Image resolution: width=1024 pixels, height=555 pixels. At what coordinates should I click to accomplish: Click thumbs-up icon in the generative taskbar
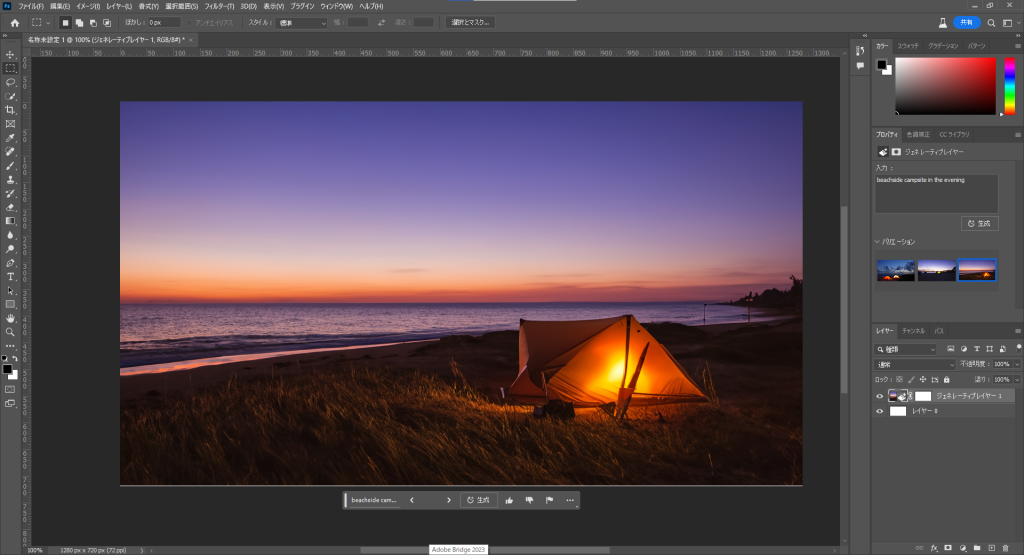[509, 500]
